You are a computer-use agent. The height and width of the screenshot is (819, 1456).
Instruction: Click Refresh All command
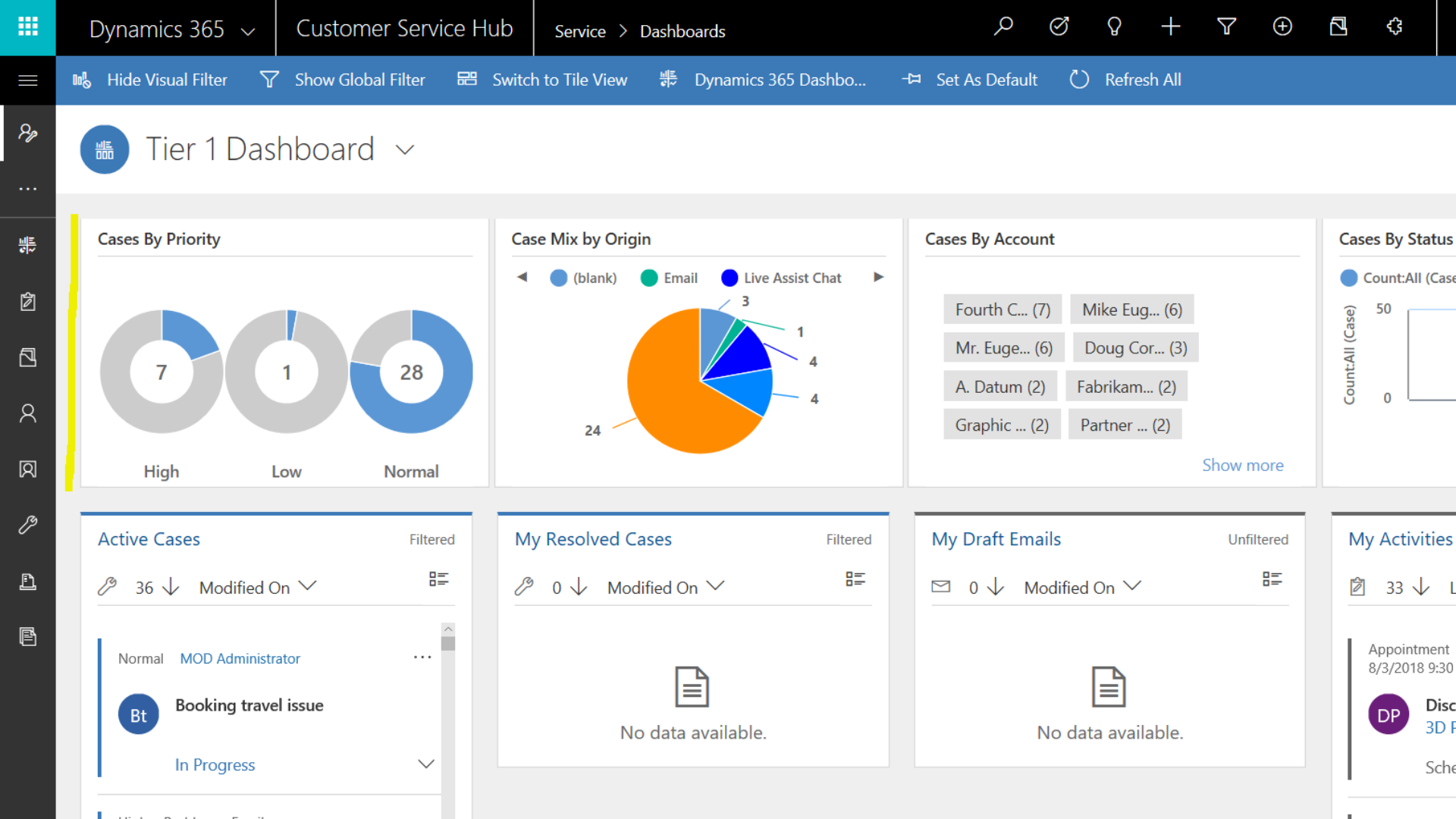click(x=1125, y=80)
